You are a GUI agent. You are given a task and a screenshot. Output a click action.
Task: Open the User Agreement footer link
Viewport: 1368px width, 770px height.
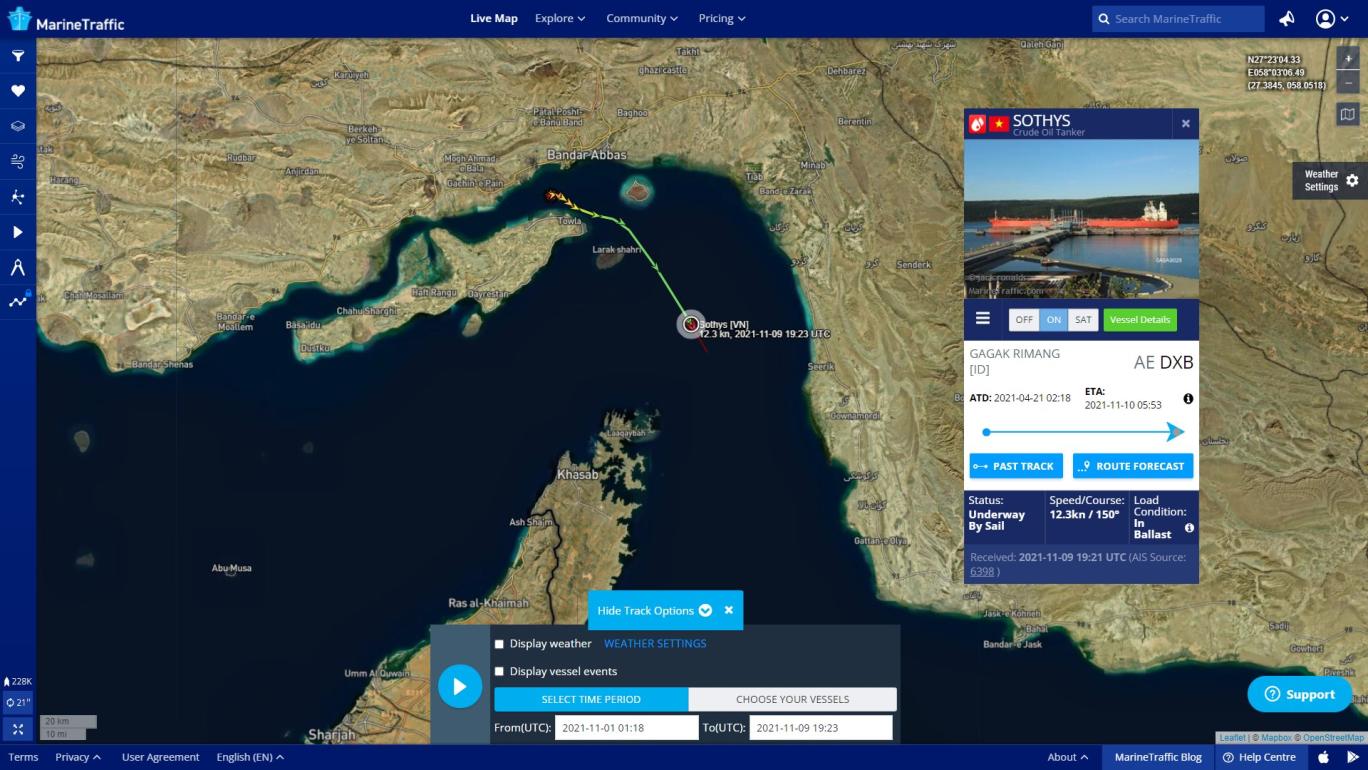pos(160,757)
